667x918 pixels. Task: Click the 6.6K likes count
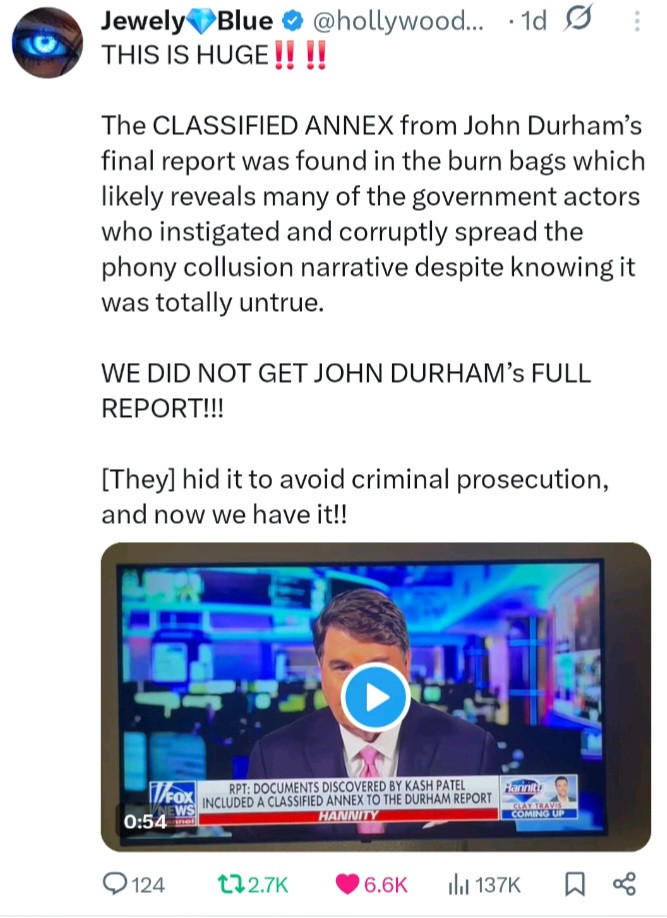[385, 884]
